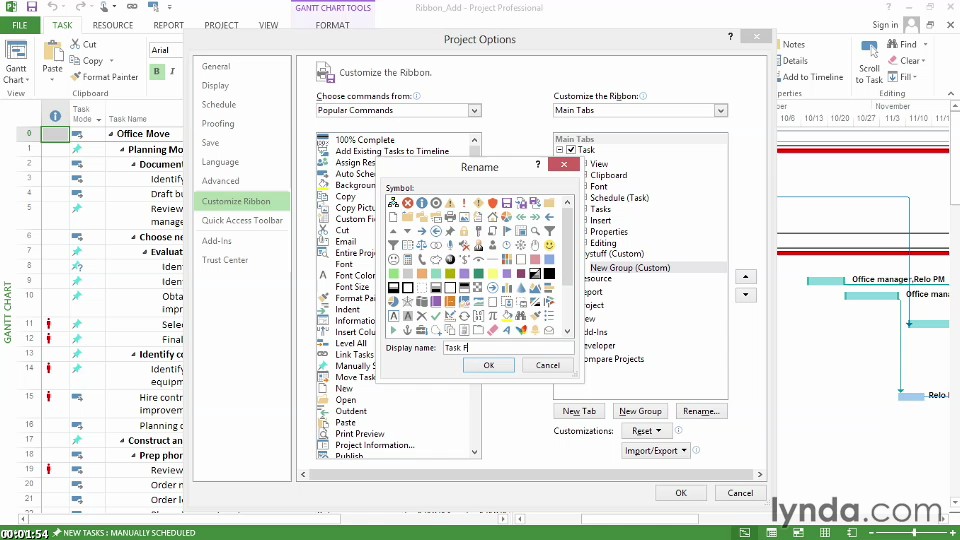
Task: Pick the yellow color square symbol
Action: (492, 274)
